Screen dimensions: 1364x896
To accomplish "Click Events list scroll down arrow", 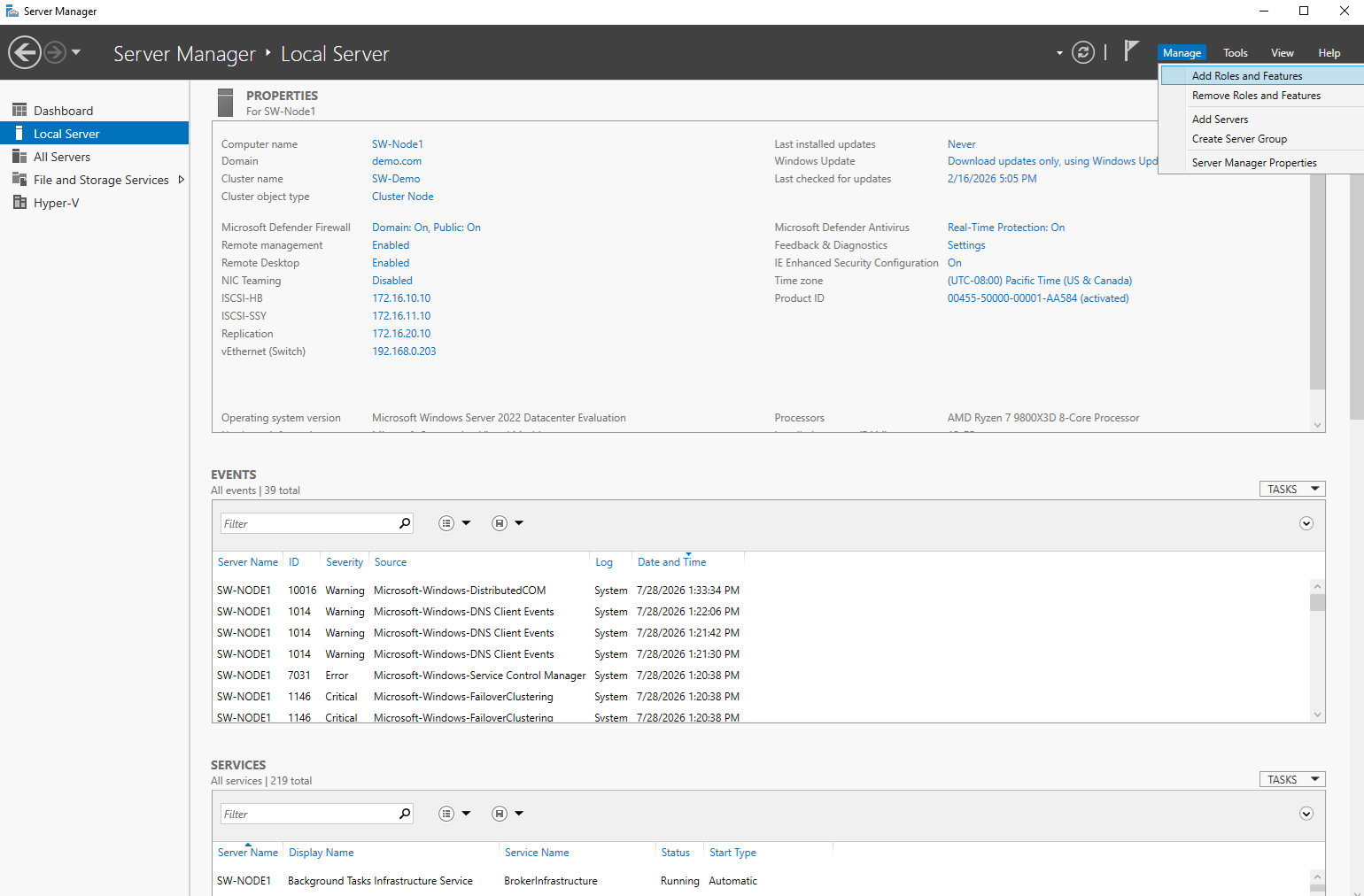I will (x=1318, y=714).
